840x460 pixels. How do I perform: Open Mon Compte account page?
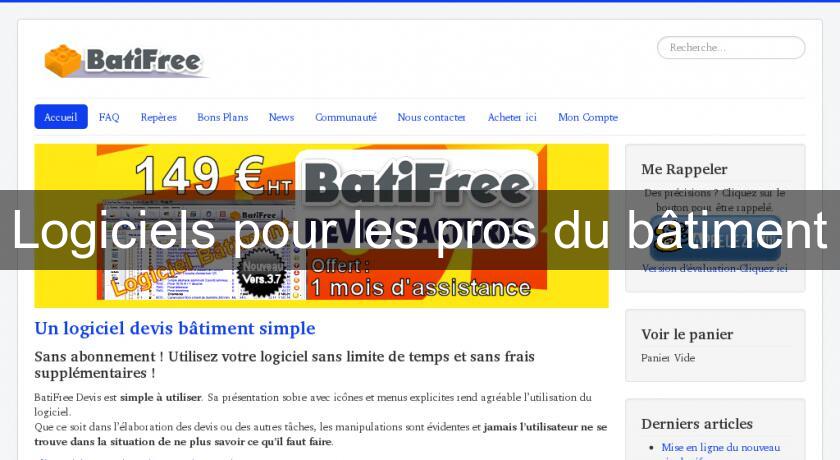point(587,117)
